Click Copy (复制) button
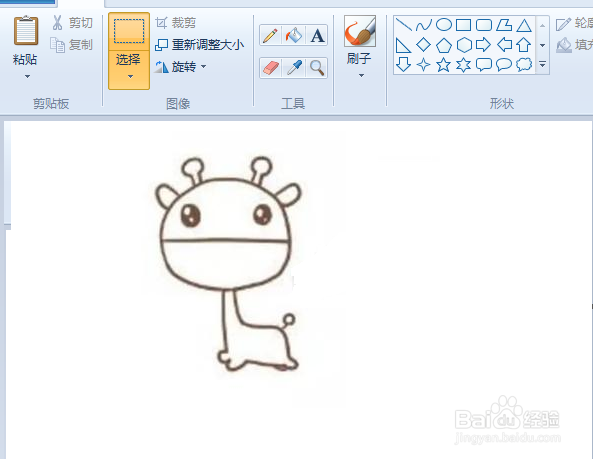Viewport: 593px width, 459px height. (x=71, y=45)
